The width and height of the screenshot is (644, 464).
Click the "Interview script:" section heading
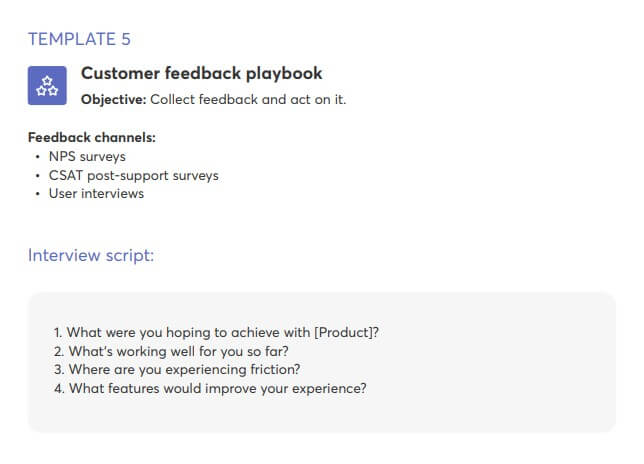click(x=91, y=255)
